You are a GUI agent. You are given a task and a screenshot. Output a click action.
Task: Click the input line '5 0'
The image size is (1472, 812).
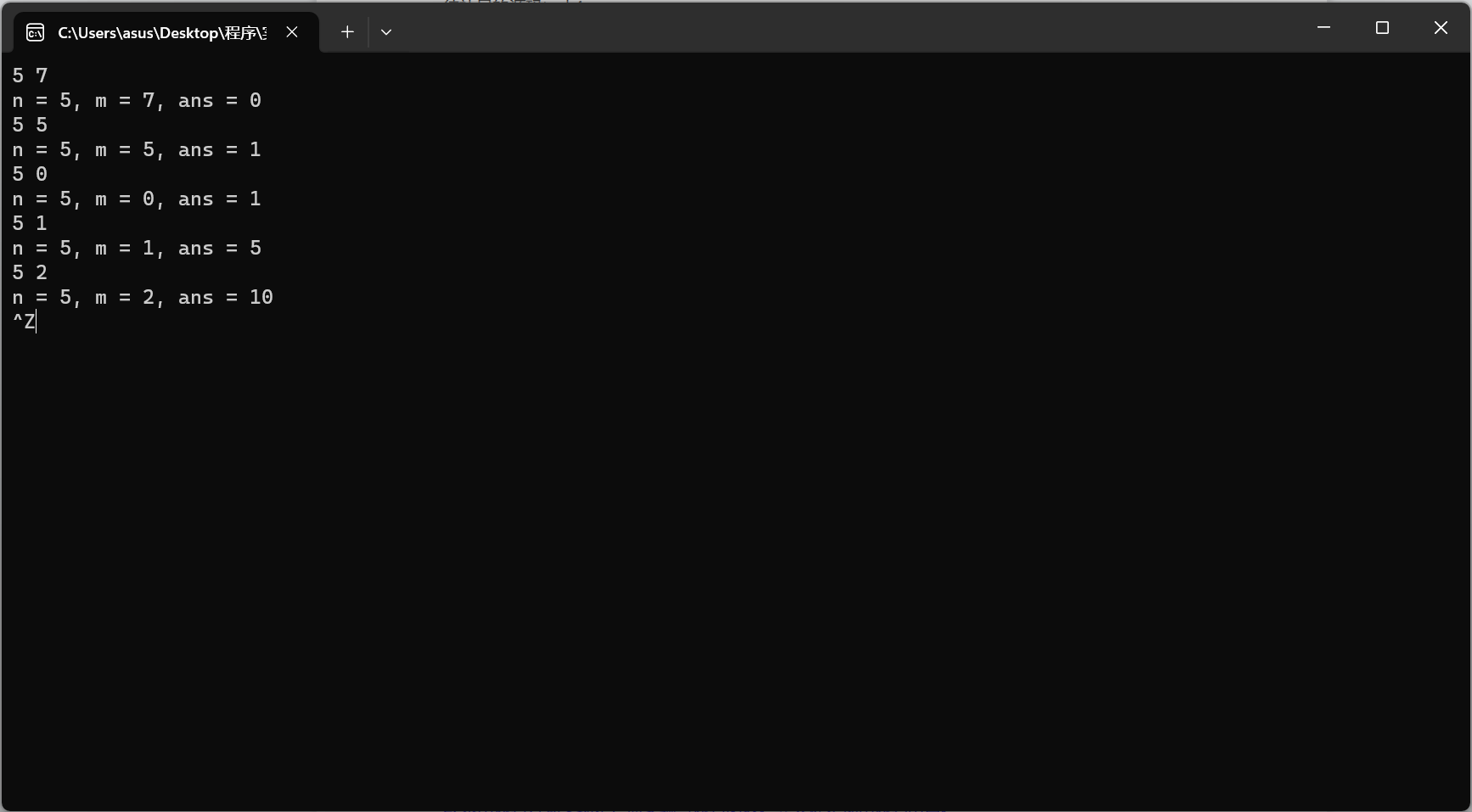coord(30,175)
